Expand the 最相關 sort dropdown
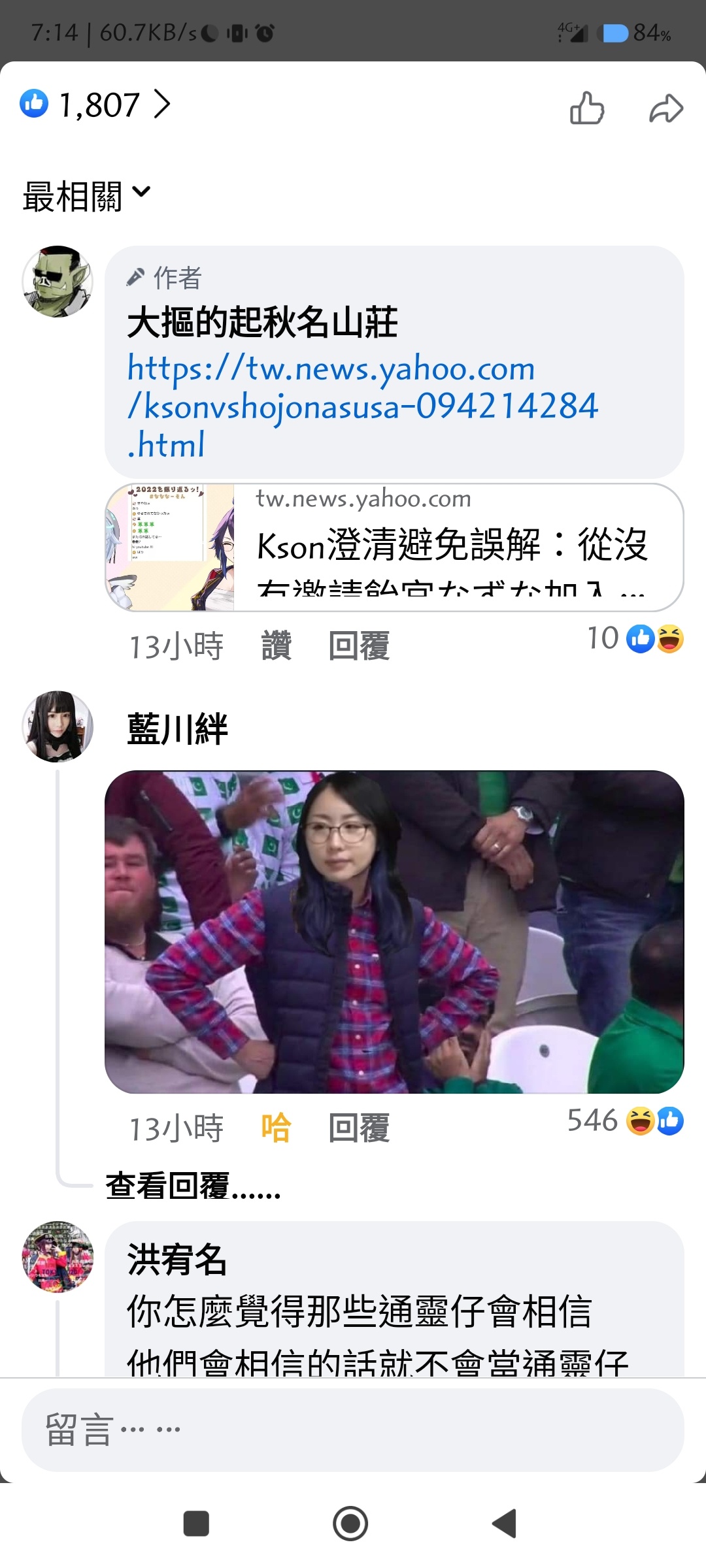The width and height of the screenshot is (706, 1568). (x=86, y=196)
